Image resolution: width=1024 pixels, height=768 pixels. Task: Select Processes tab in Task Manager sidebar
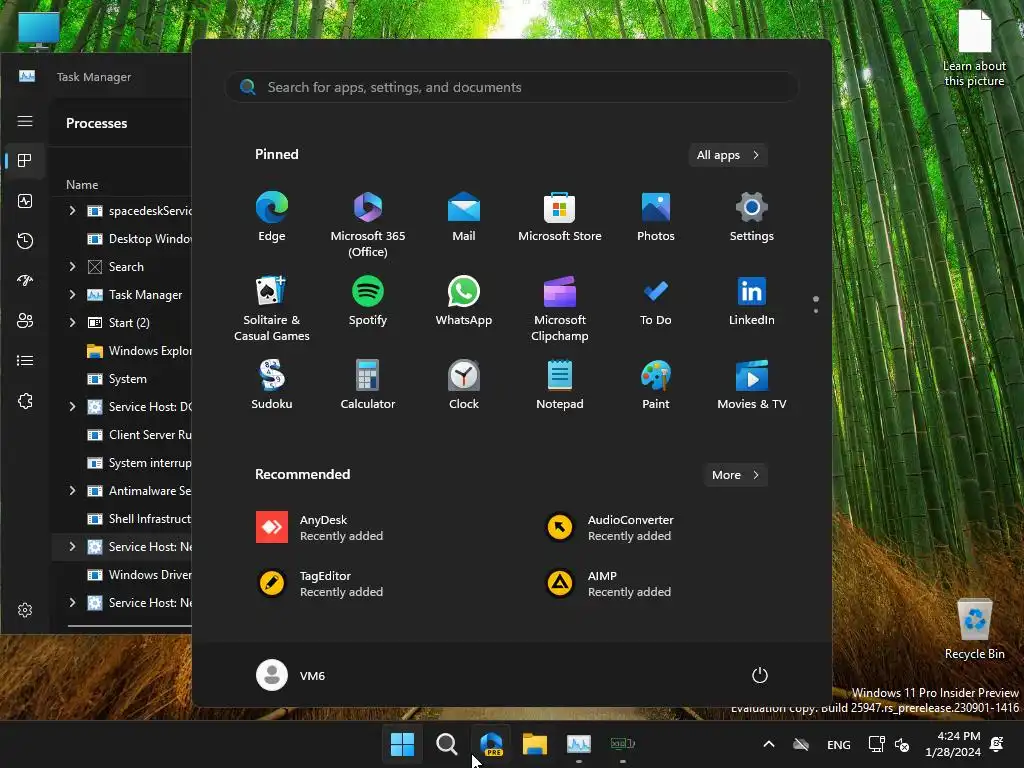coord(25,161)
